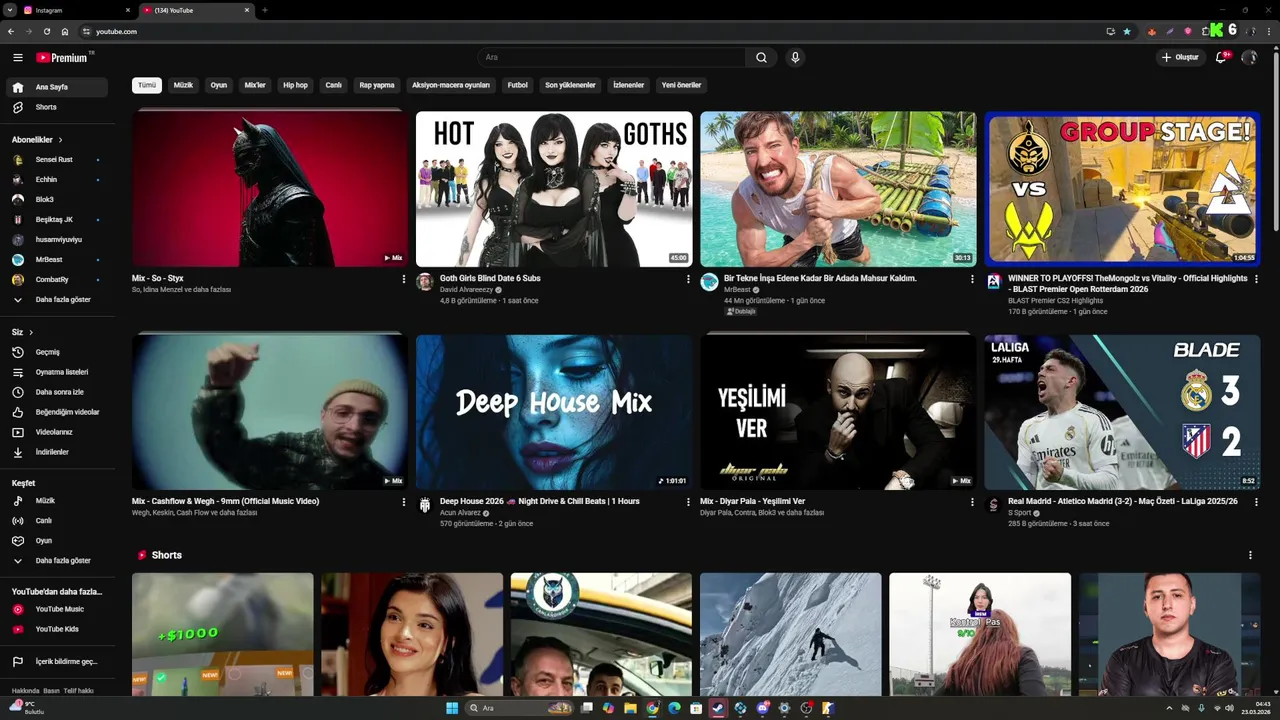
Task: Open Shorts from the sidebar
Action: [x=58, y=107]
